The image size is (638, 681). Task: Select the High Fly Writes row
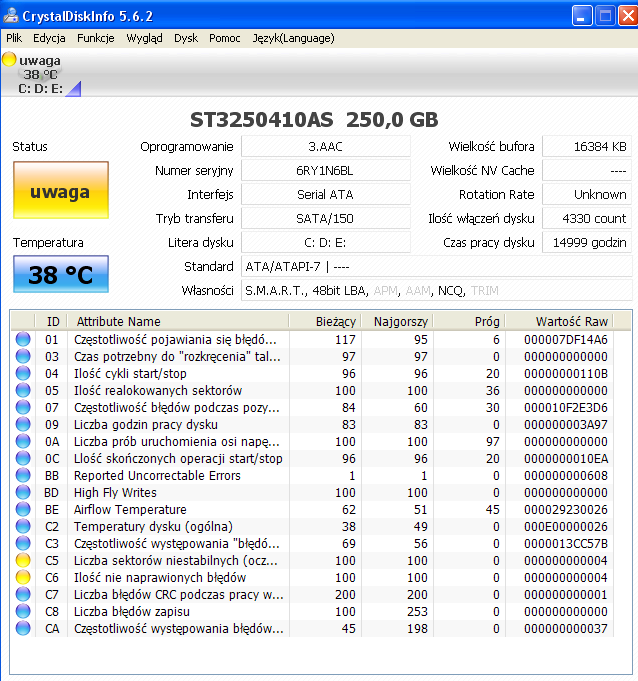pyautogui.click(x=312, y=492)
